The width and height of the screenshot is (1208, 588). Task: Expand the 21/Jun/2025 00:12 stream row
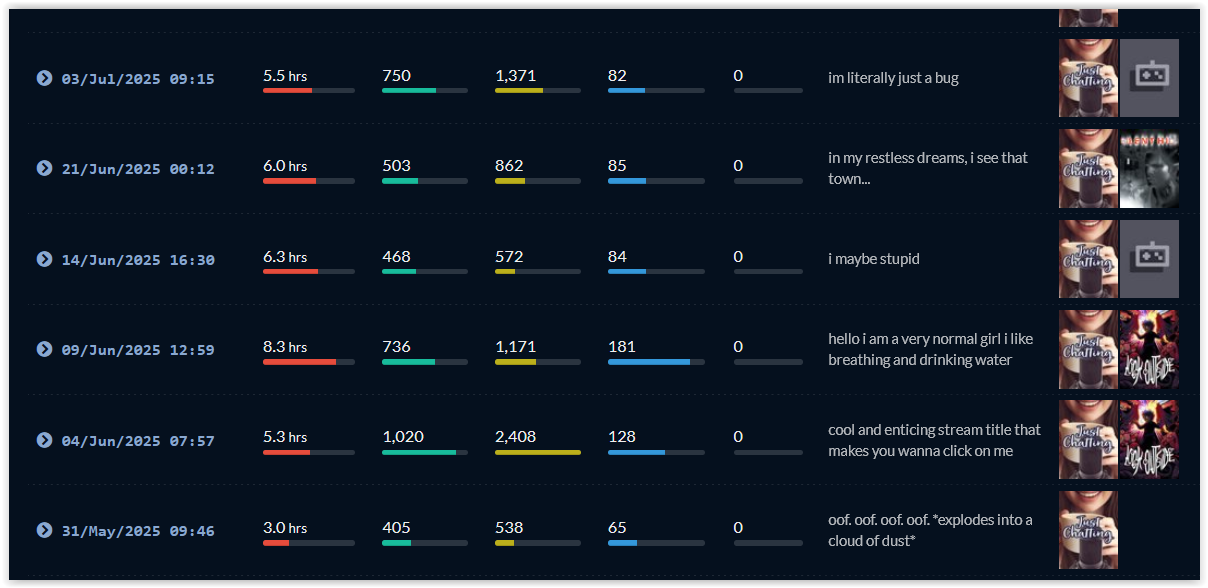(x=44, y=168)
